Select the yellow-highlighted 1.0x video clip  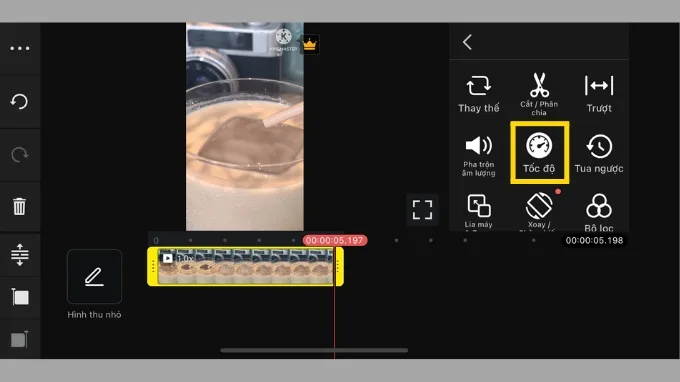pos(245,266)
